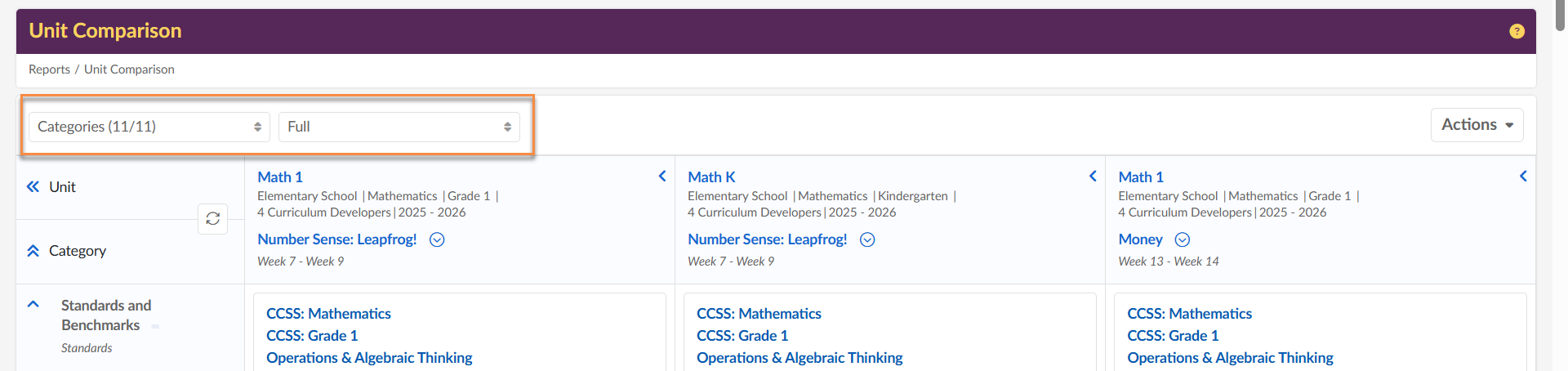Open the Categories (11/11) dropdown
This screenshot has width=1568, height=371.
click(149, 127)
